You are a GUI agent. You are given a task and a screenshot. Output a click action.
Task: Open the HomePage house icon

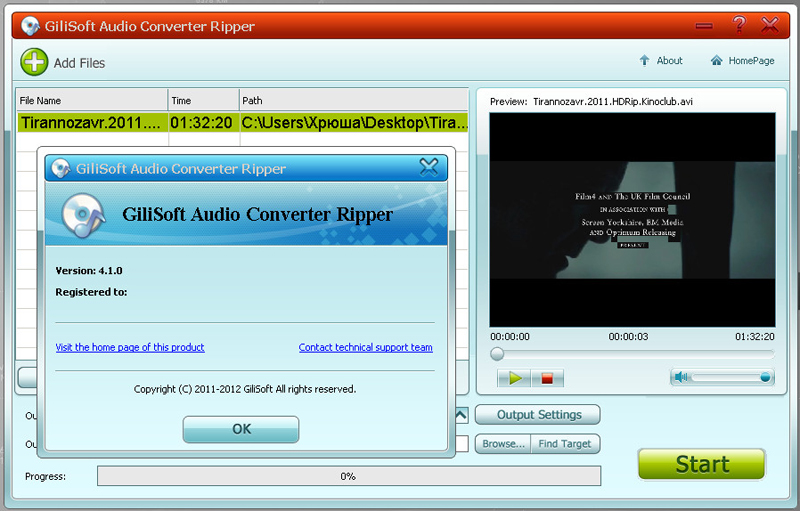pyautogui.click(x=716, y=61)
